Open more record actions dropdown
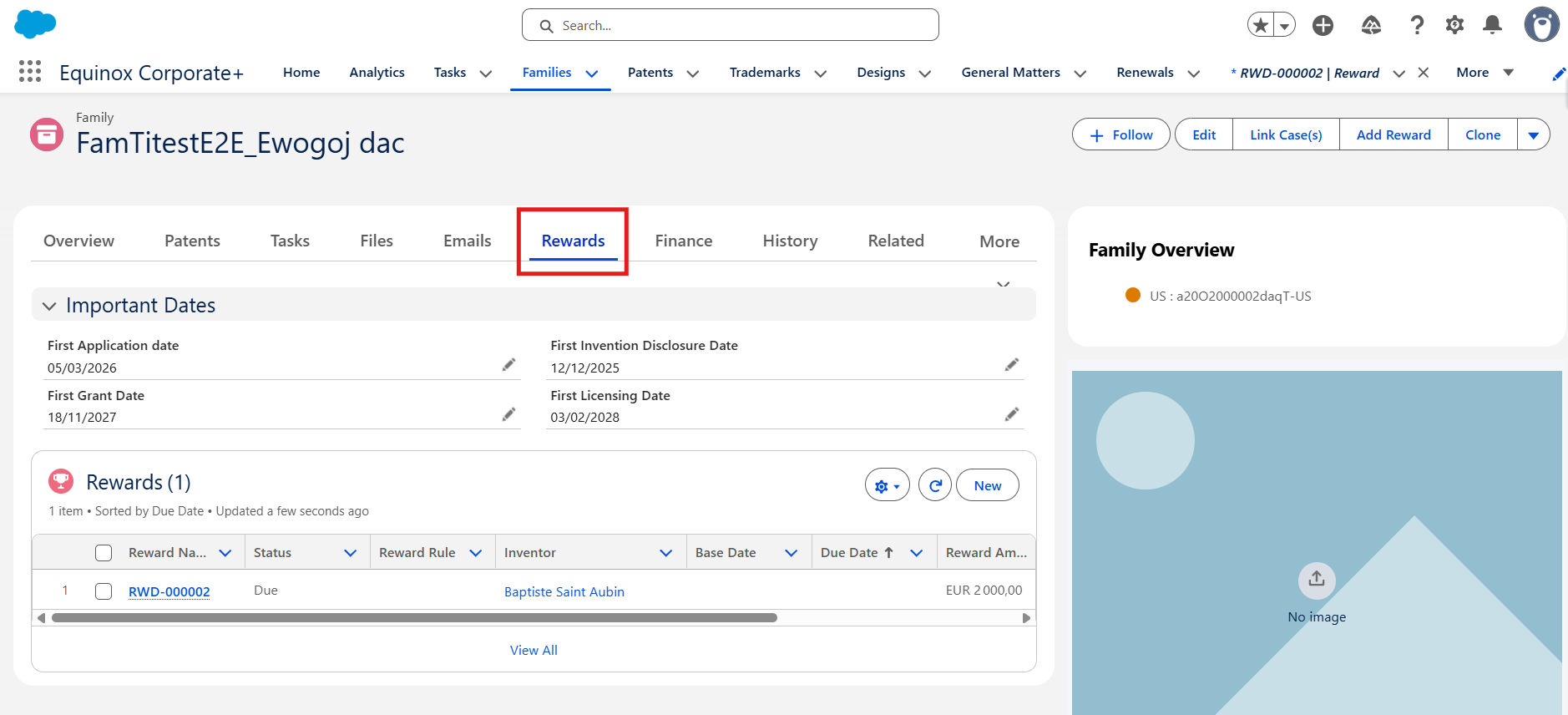The height and width of the screenshot is (715, 1568). (1534, 134)
